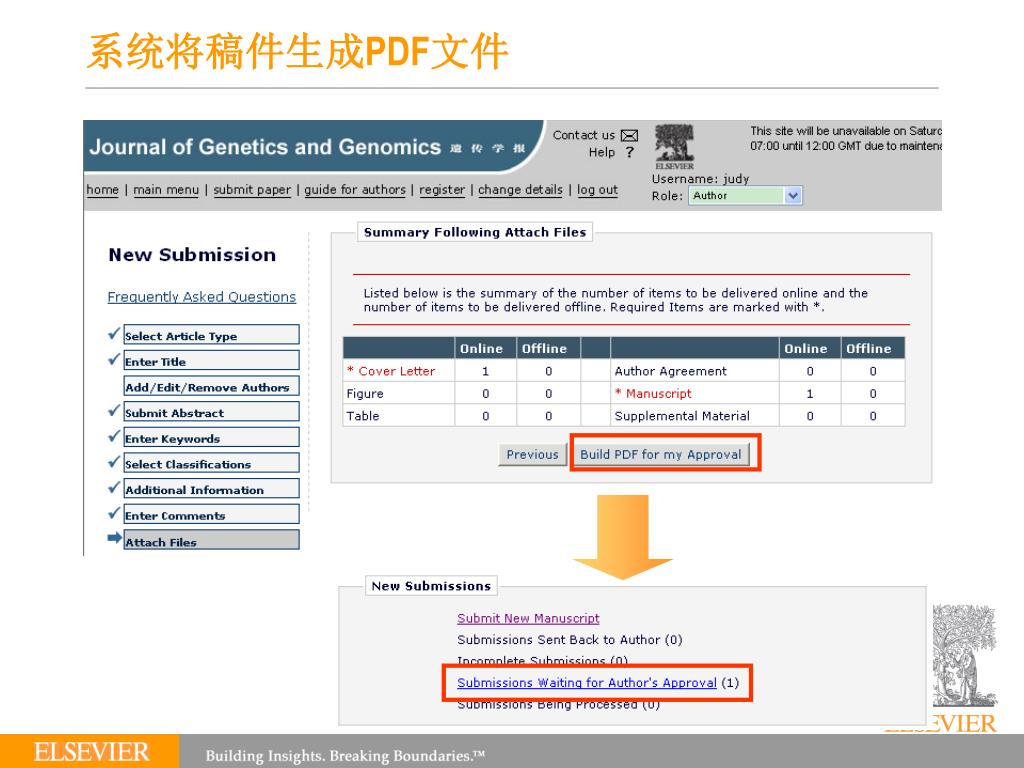Open the Role dropdown arrow
This screenshot has width=1024, height=768.
[x=792, y=195]
